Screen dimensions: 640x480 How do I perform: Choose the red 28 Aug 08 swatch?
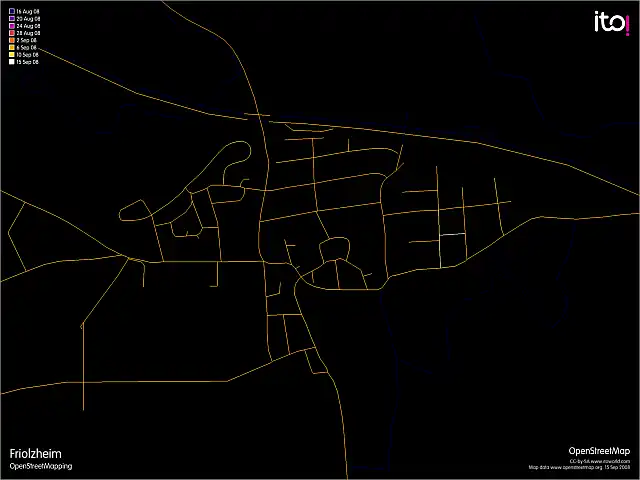(12, 33)
